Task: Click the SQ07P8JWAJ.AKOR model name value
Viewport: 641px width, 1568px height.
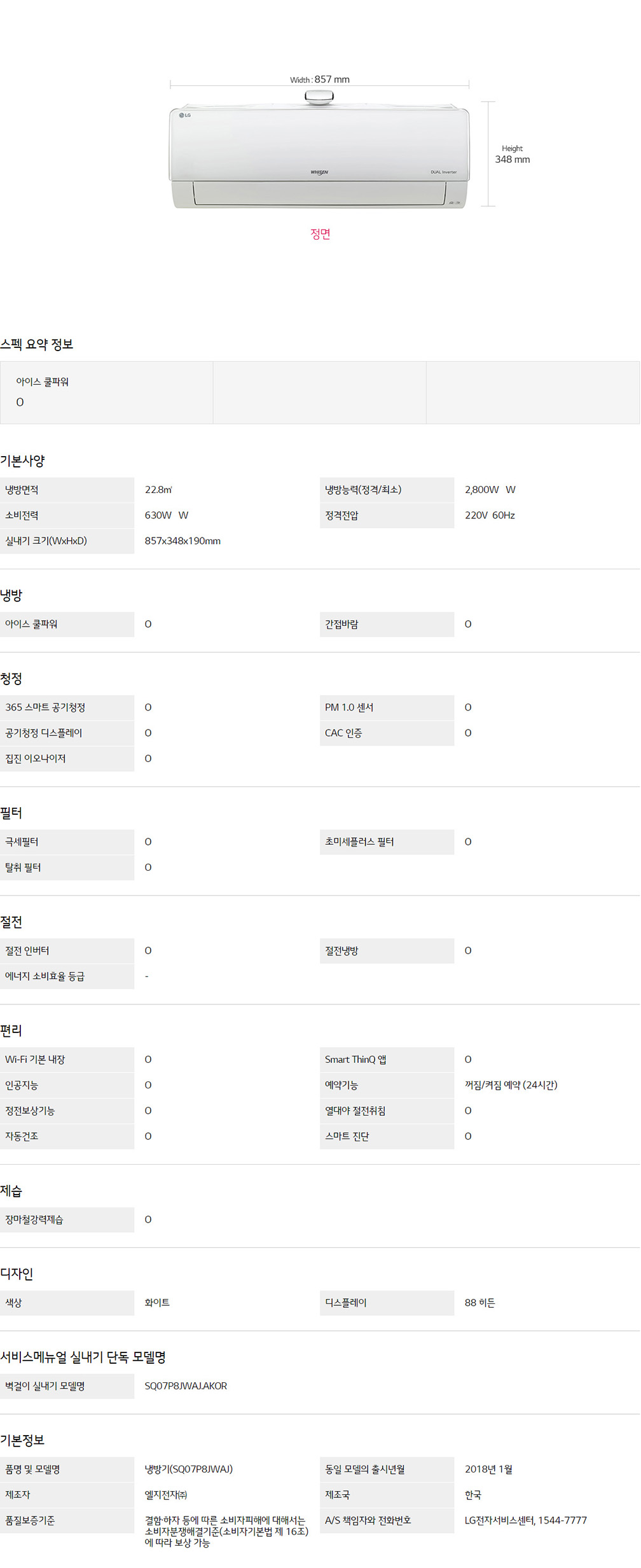Action: coord(186,1385)
